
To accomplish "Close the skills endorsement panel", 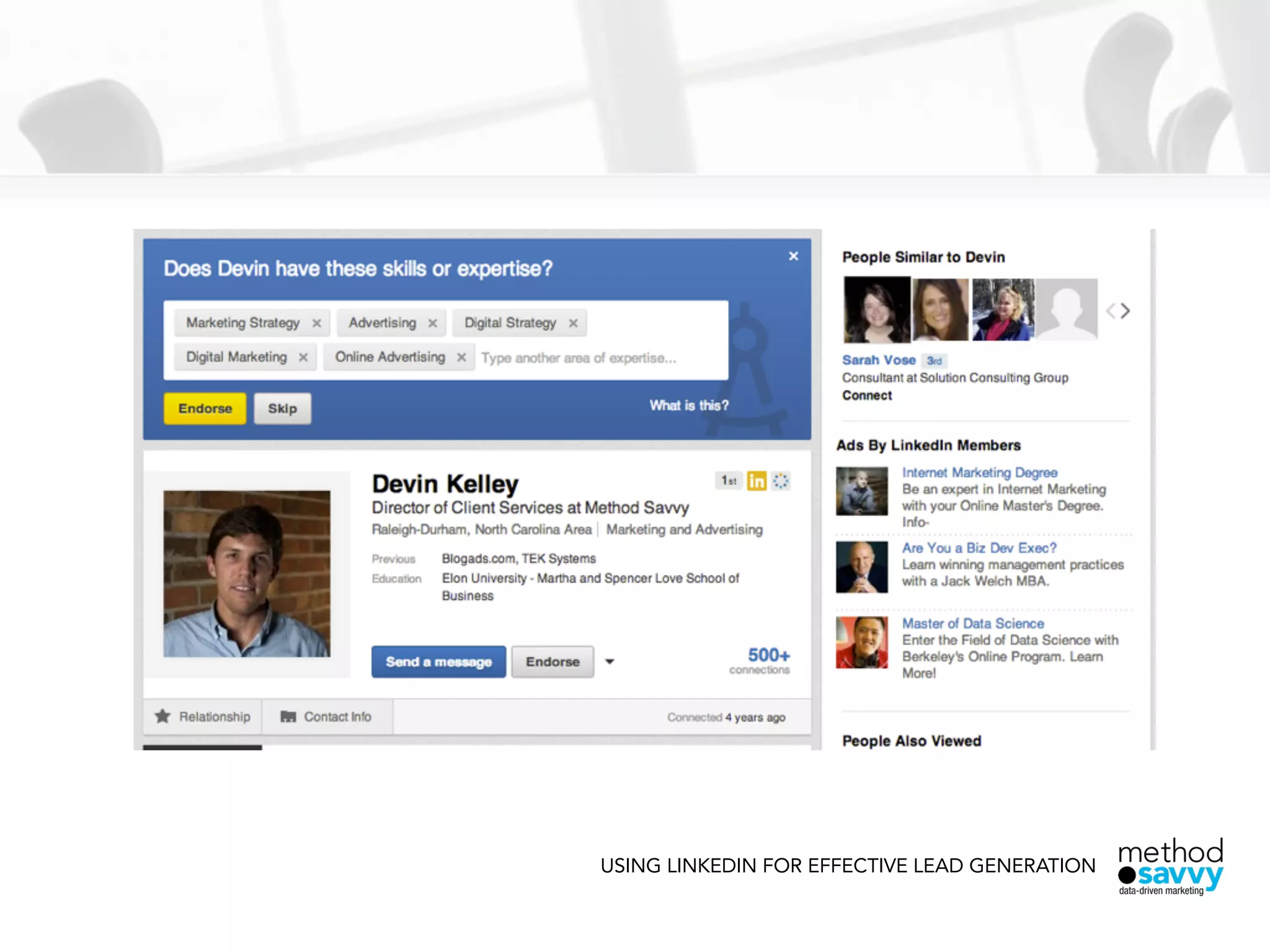I will 793,256.
